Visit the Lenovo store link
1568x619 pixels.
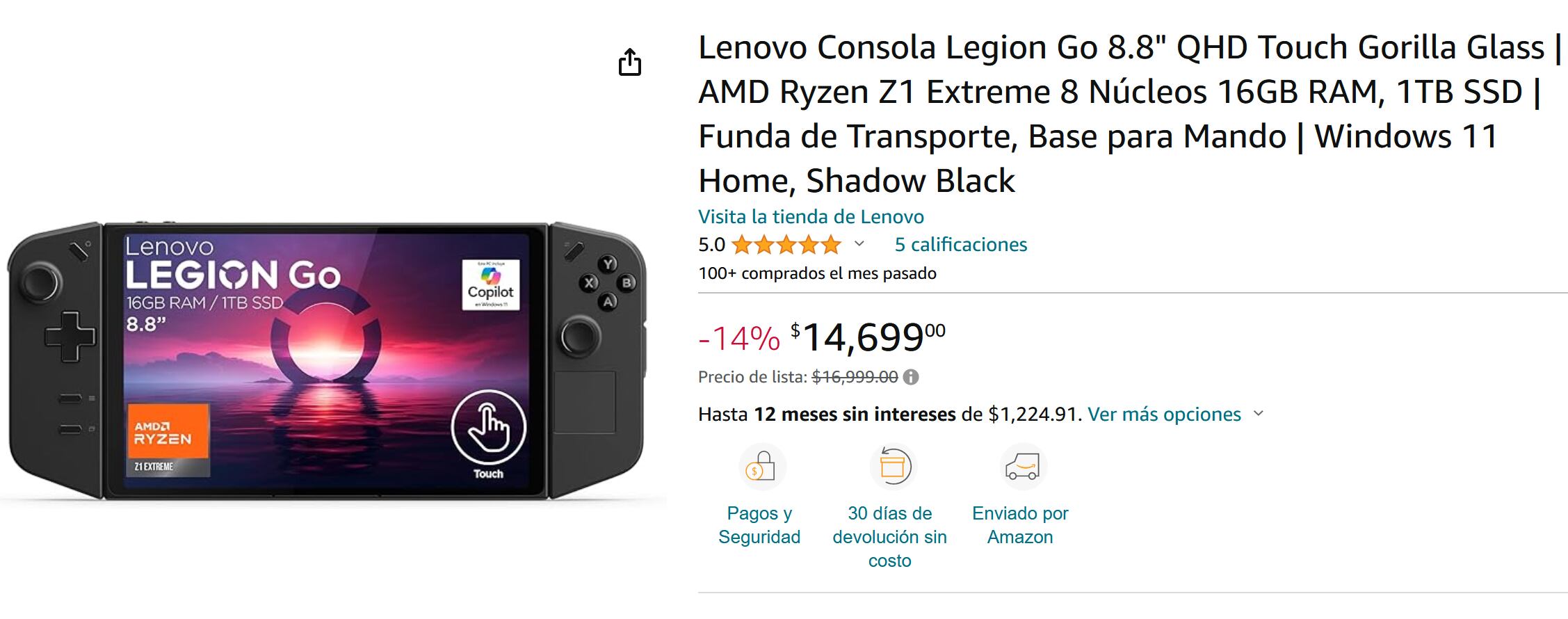[x=811, y=217]
